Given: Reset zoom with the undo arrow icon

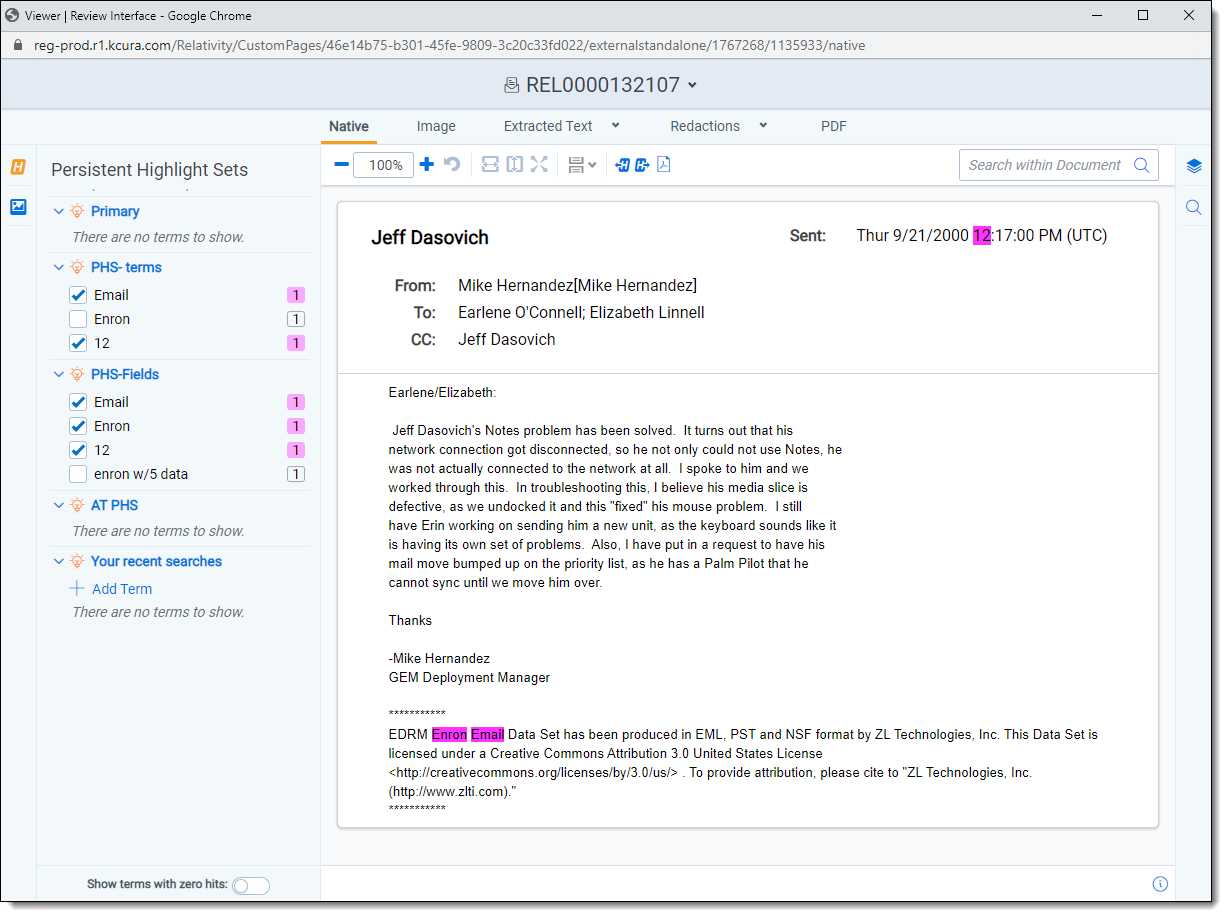Looking at the screenshot, I should (x=452, y=165).
